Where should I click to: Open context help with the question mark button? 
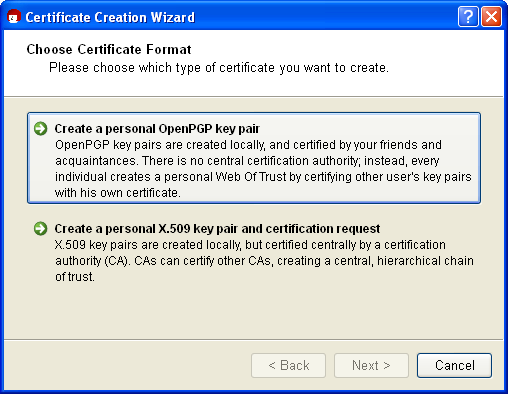tap(468, 16)
